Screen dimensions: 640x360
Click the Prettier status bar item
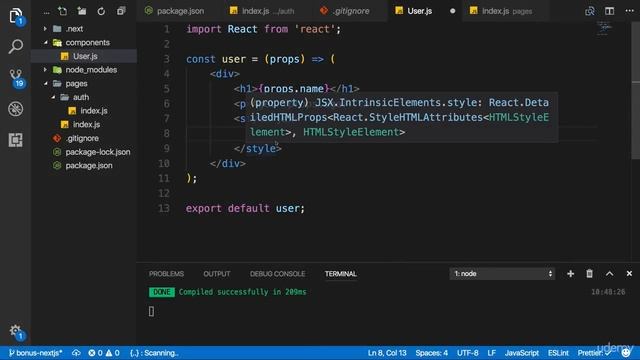[594, 353]
